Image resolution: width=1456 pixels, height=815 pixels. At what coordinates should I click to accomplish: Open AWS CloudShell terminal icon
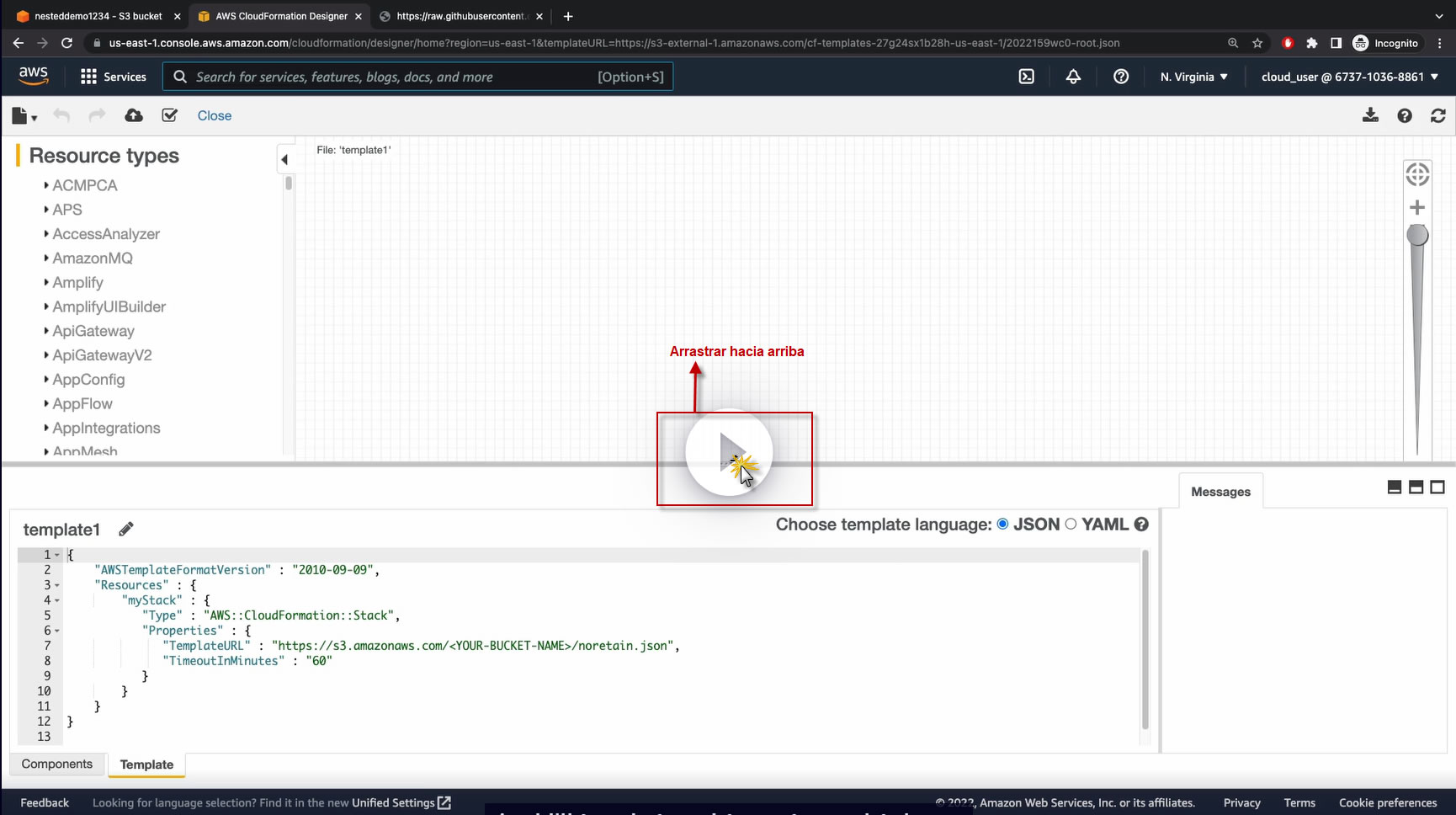click(x=1027, y=77)
